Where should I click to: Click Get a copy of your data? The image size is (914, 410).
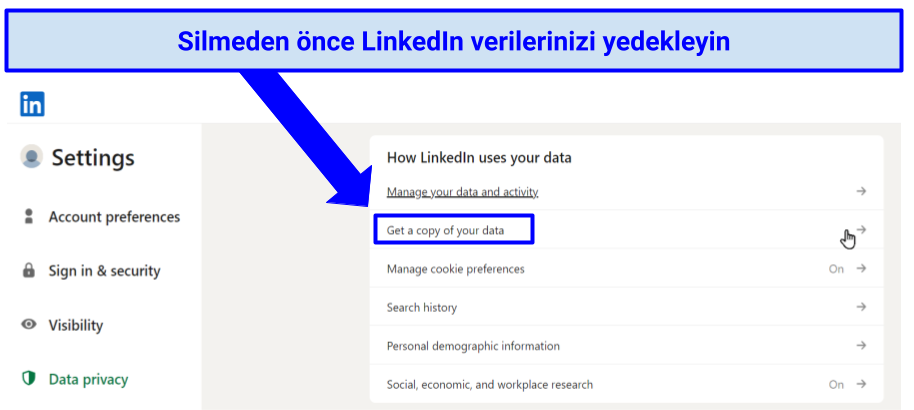point(445,230)
